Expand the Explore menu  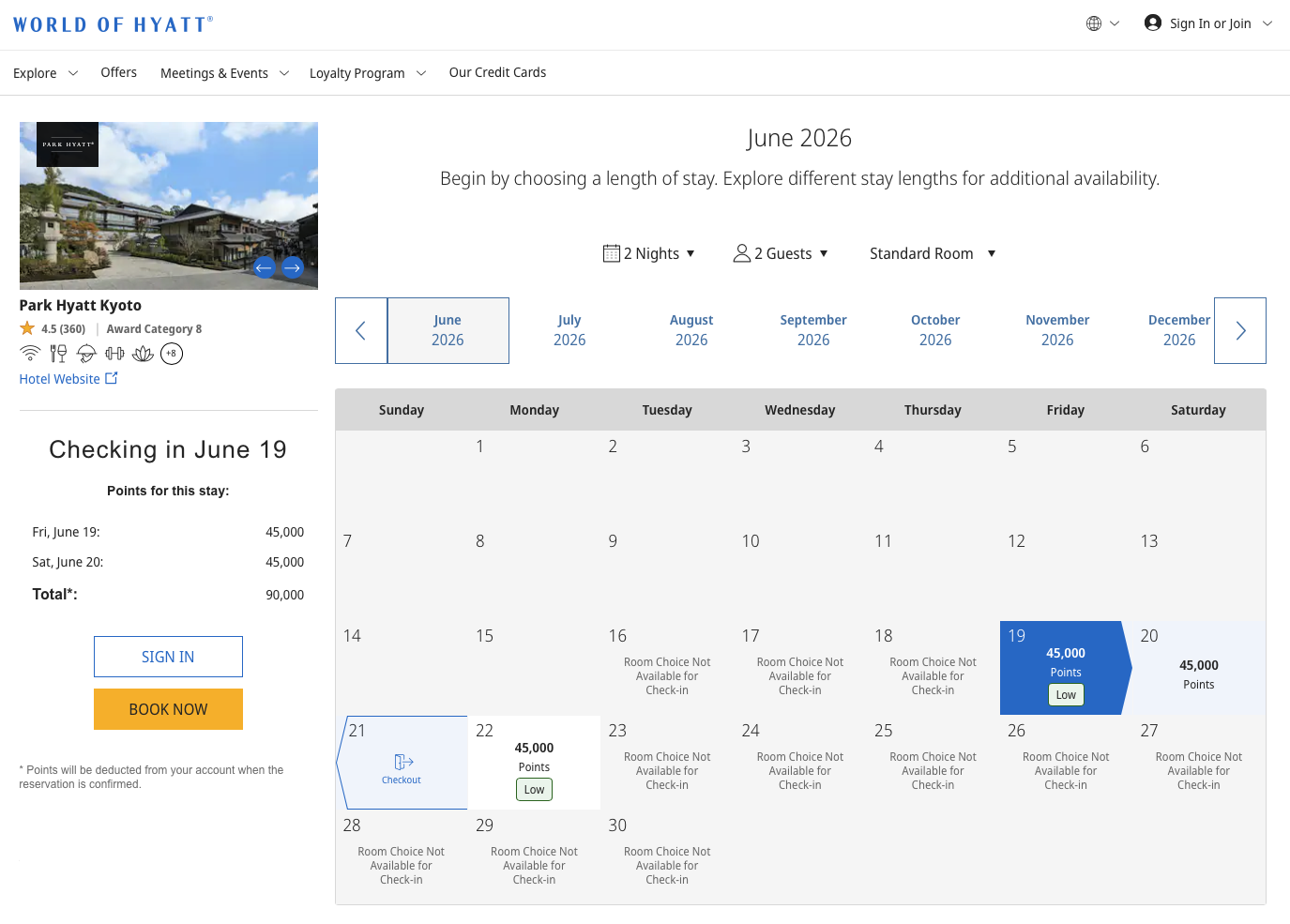click(x=45, y=73)
